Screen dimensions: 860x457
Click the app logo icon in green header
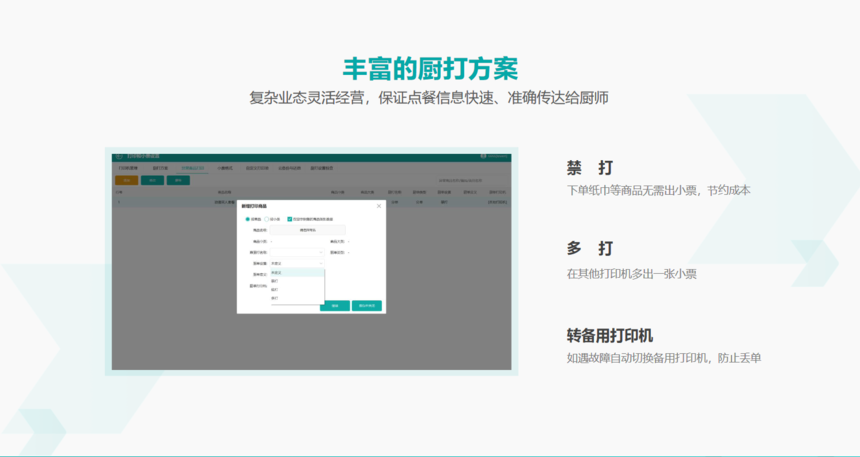click(x=119, y=157)
